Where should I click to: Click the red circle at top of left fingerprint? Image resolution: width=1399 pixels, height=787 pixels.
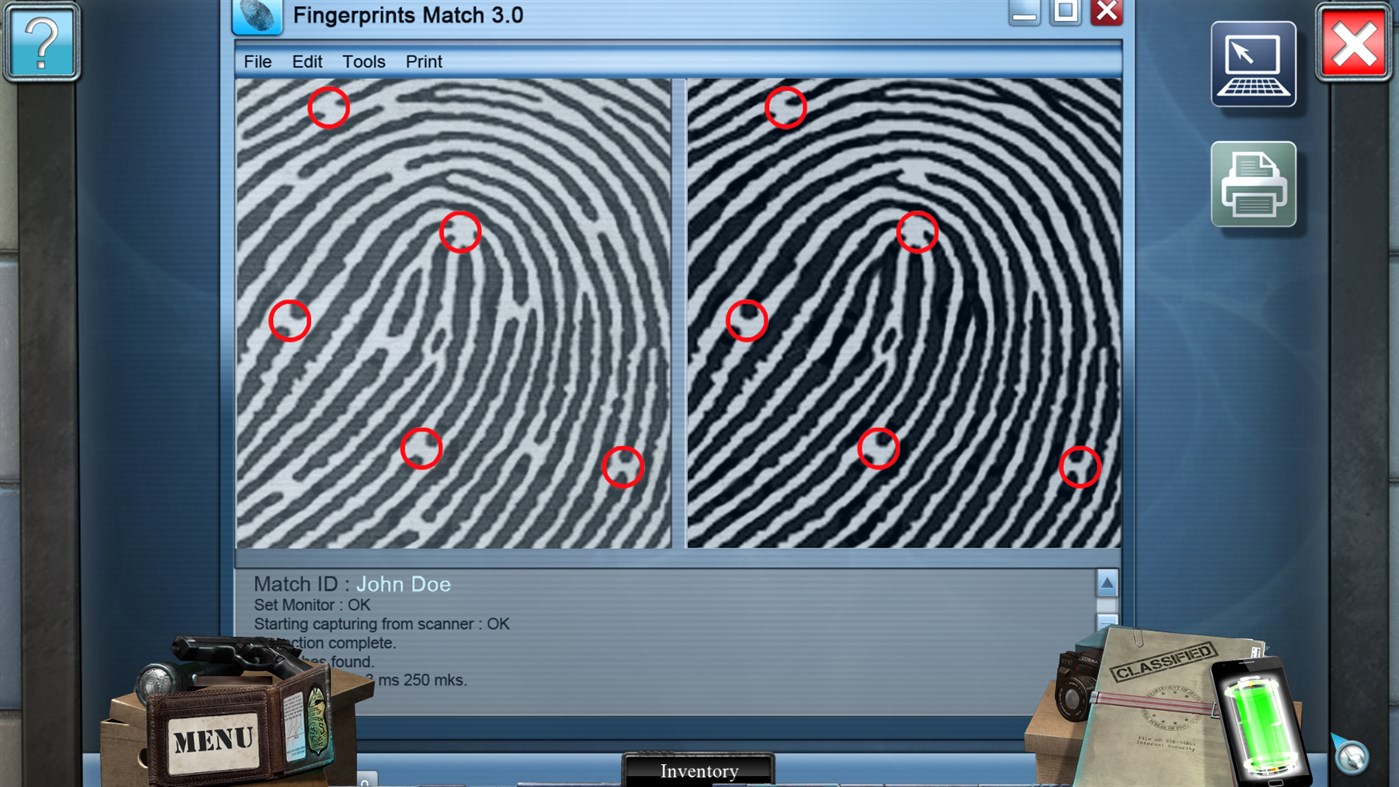coord(329,108)
